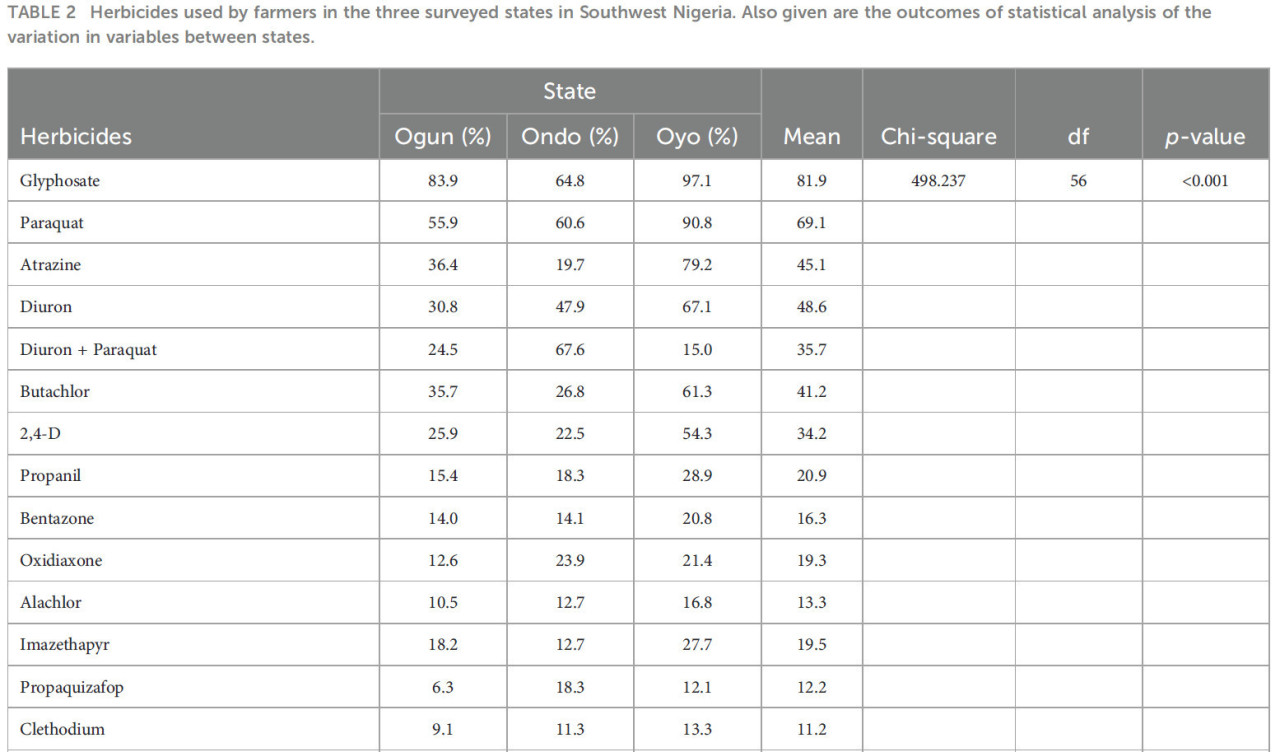Image resolution: width=1280 pixels, height=752 pixels.
Task: Select the Glyphosate row label
Action: (60, 181)
